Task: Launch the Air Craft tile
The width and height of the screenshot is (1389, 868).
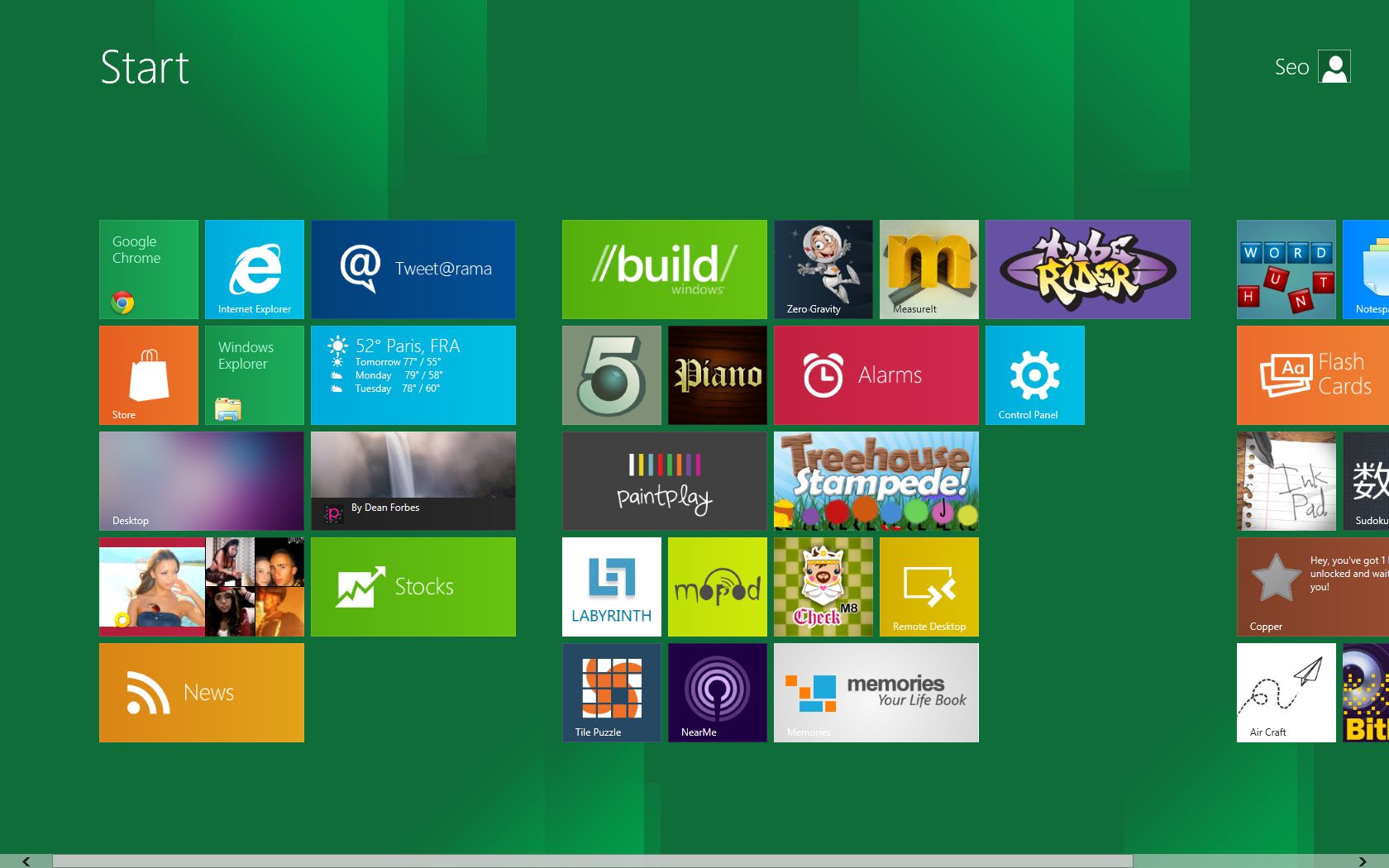Action: (1286, 693)
